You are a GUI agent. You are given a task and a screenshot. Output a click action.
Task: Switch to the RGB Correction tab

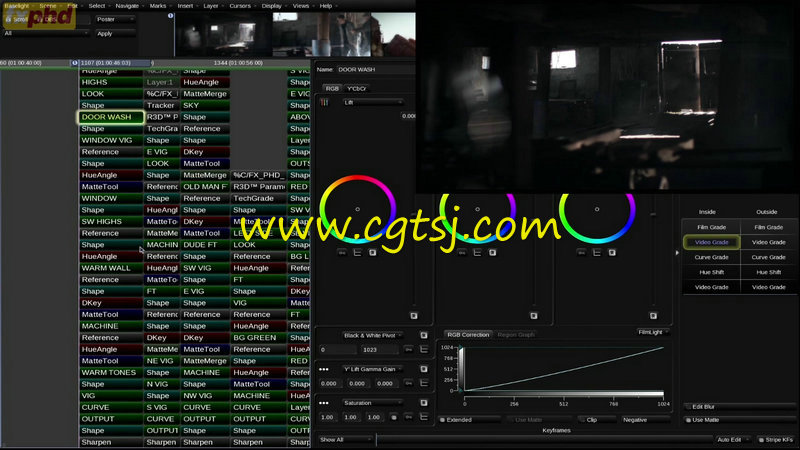coord(468,335)
